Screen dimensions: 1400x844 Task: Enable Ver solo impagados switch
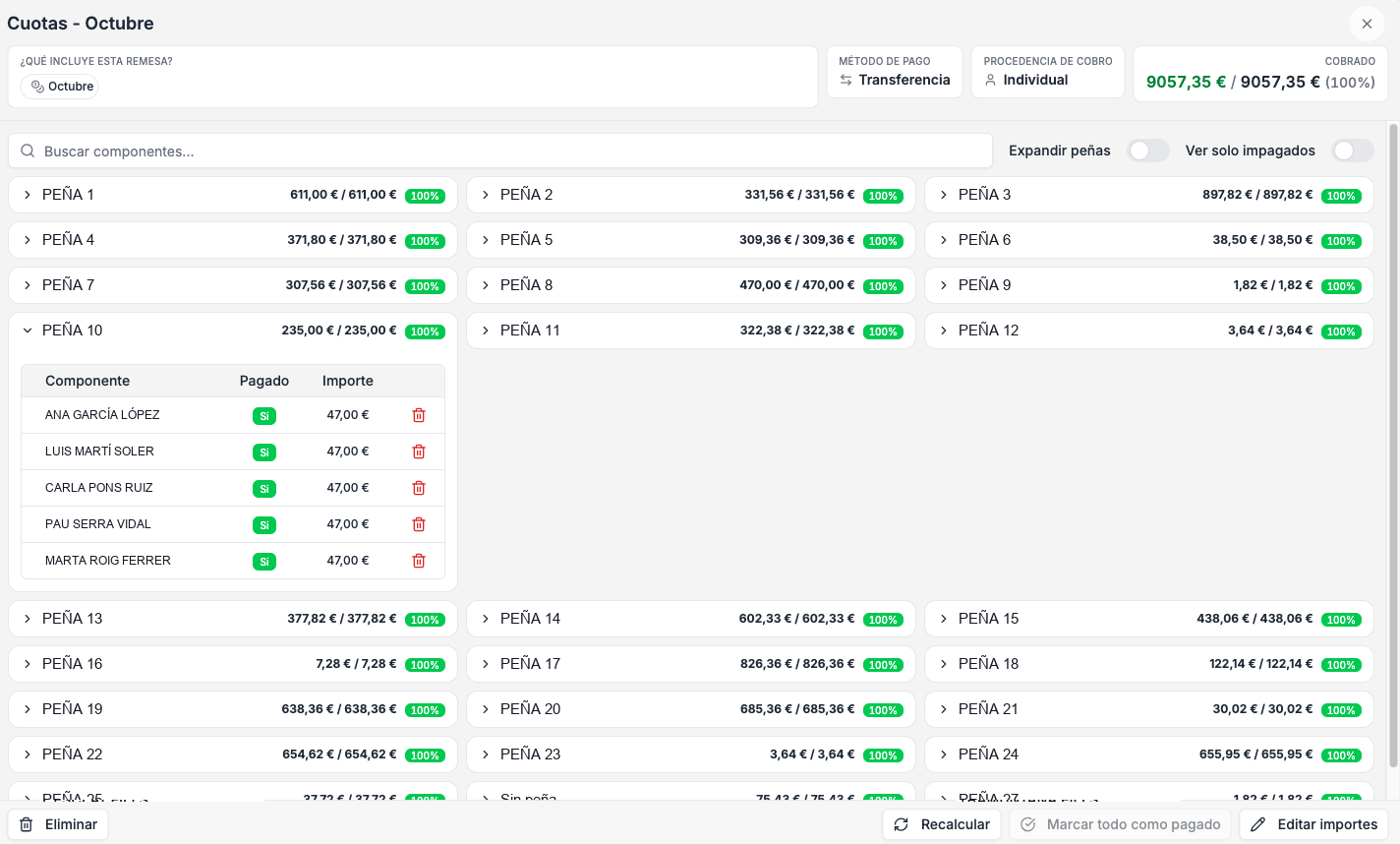click(x=1353, y=151)
